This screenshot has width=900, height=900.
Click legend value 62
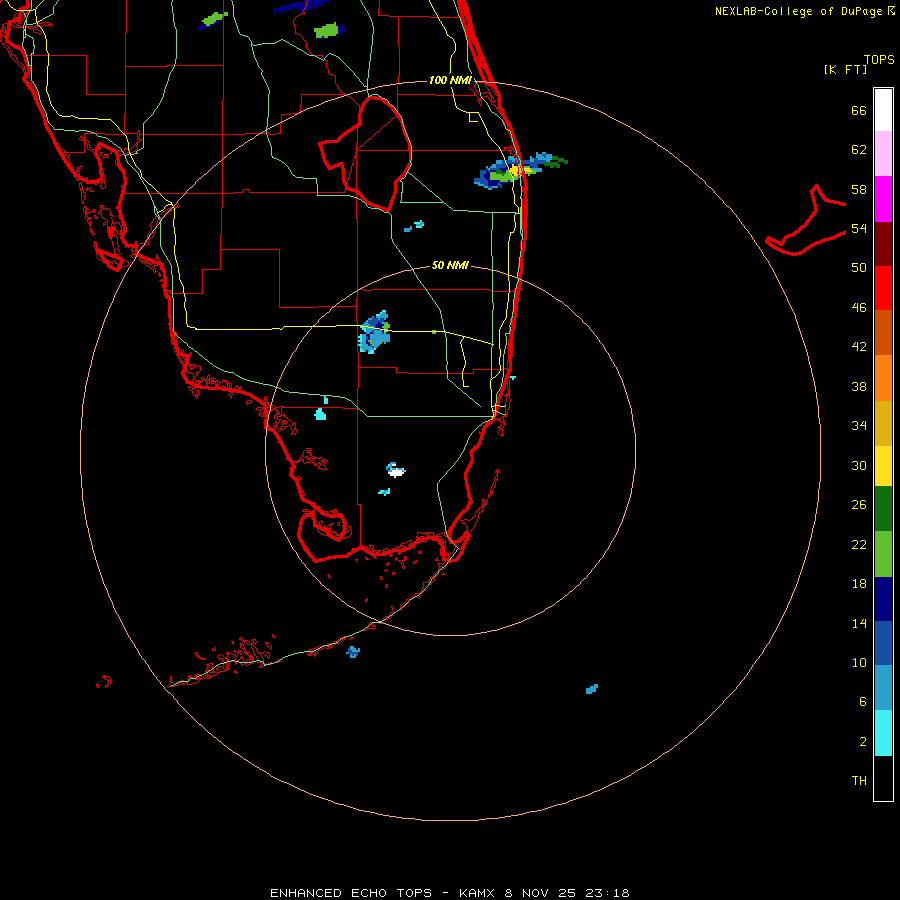pos(859,150)
